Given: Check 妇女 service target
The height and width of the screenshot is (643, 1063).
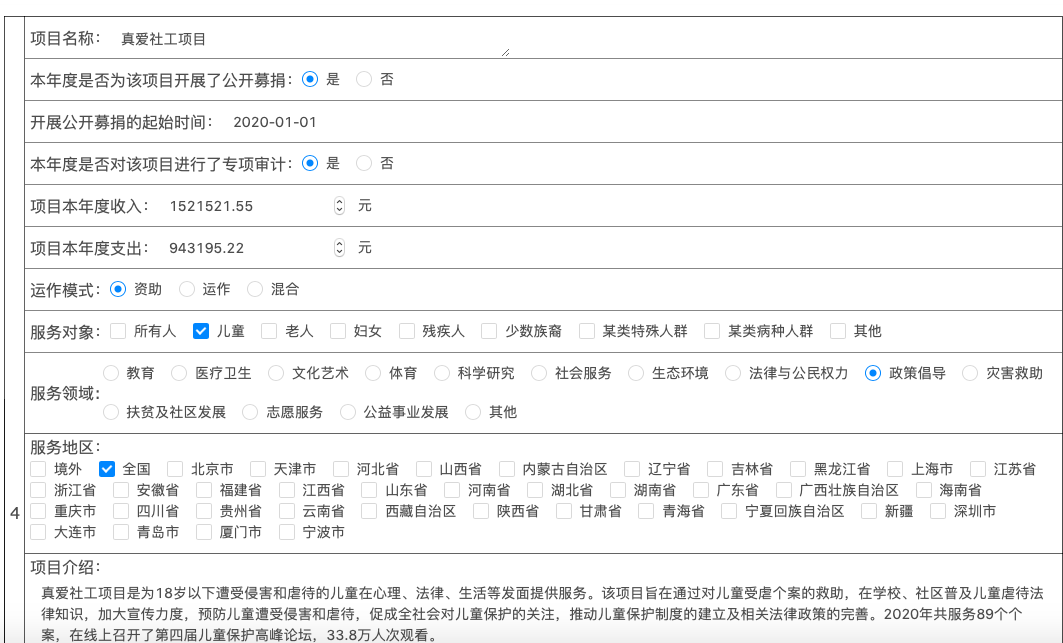Looking at the screenshot, I should point(338,331).
